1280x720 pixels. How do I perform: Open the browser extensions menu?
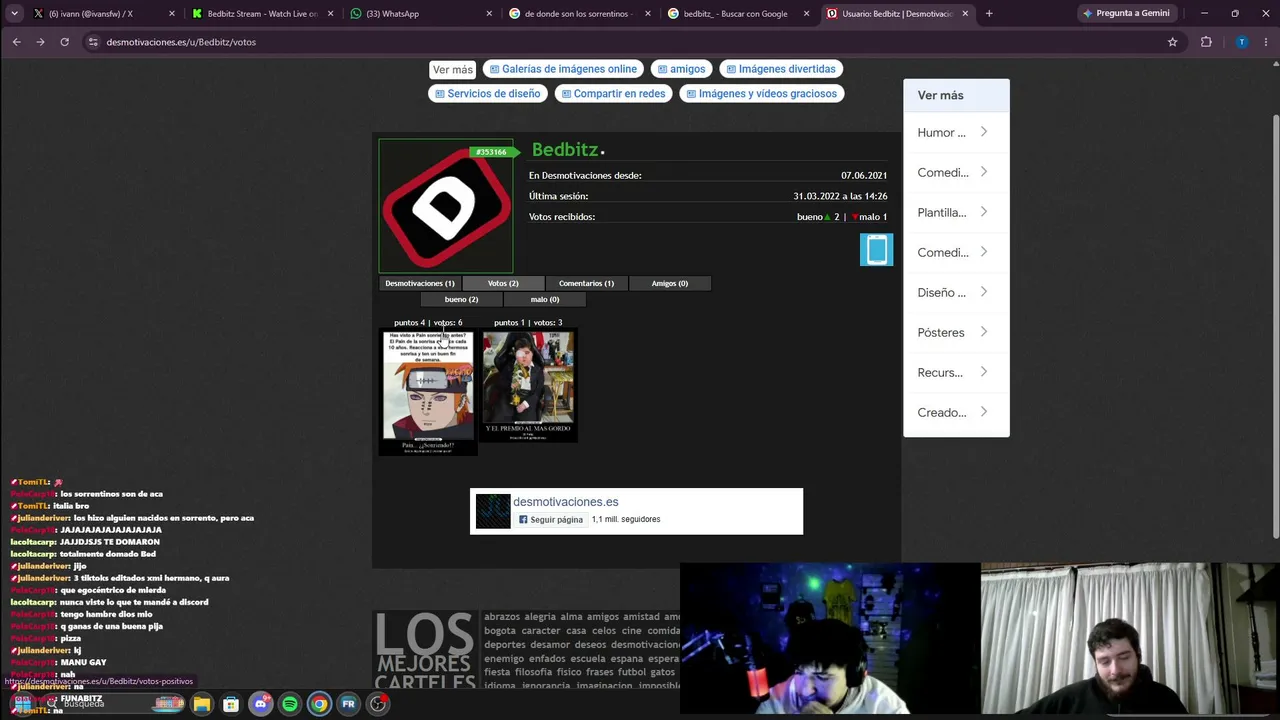[1206, 42]
